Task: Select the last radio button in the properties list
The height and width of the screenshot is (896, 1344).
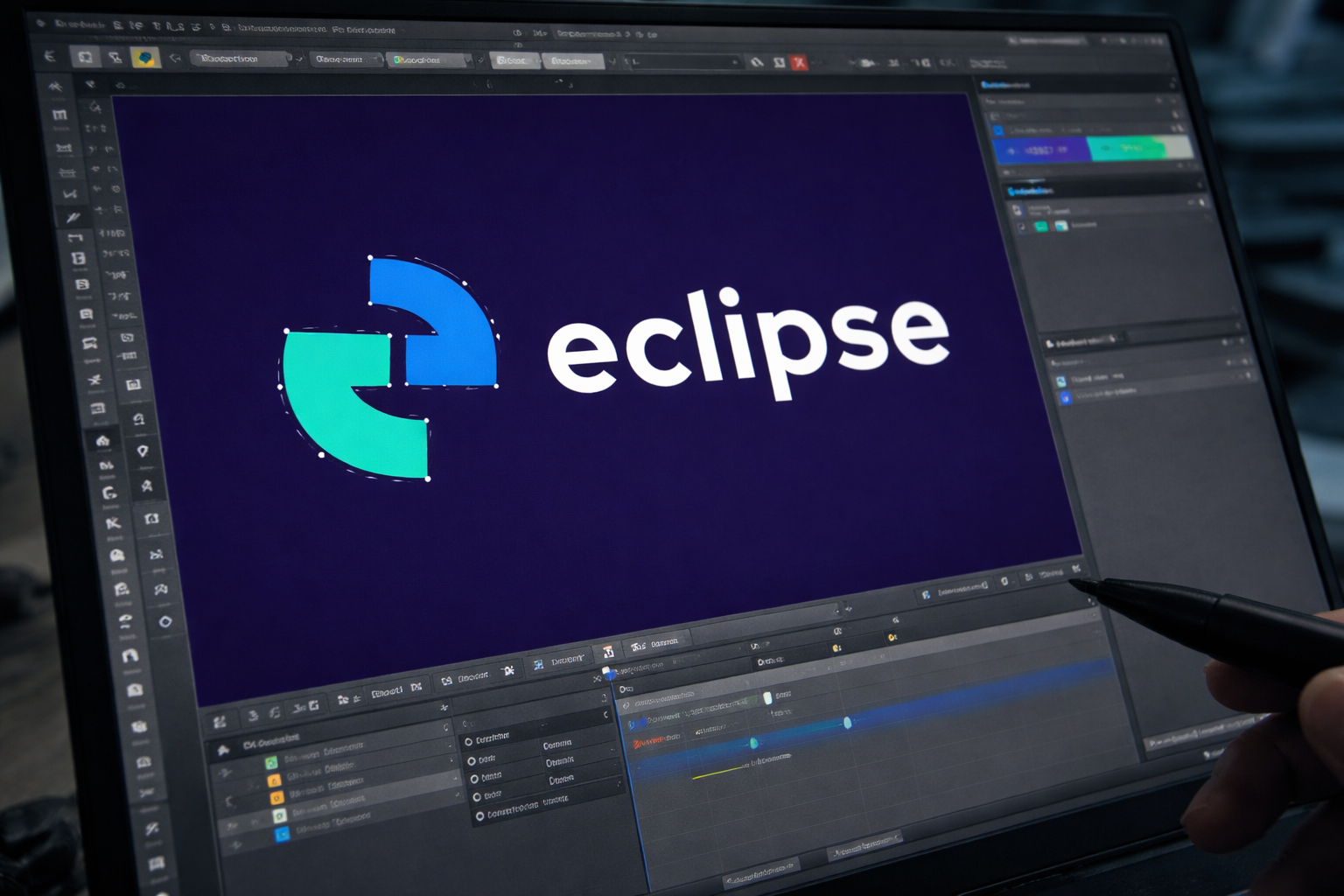Action: [479, 815]
